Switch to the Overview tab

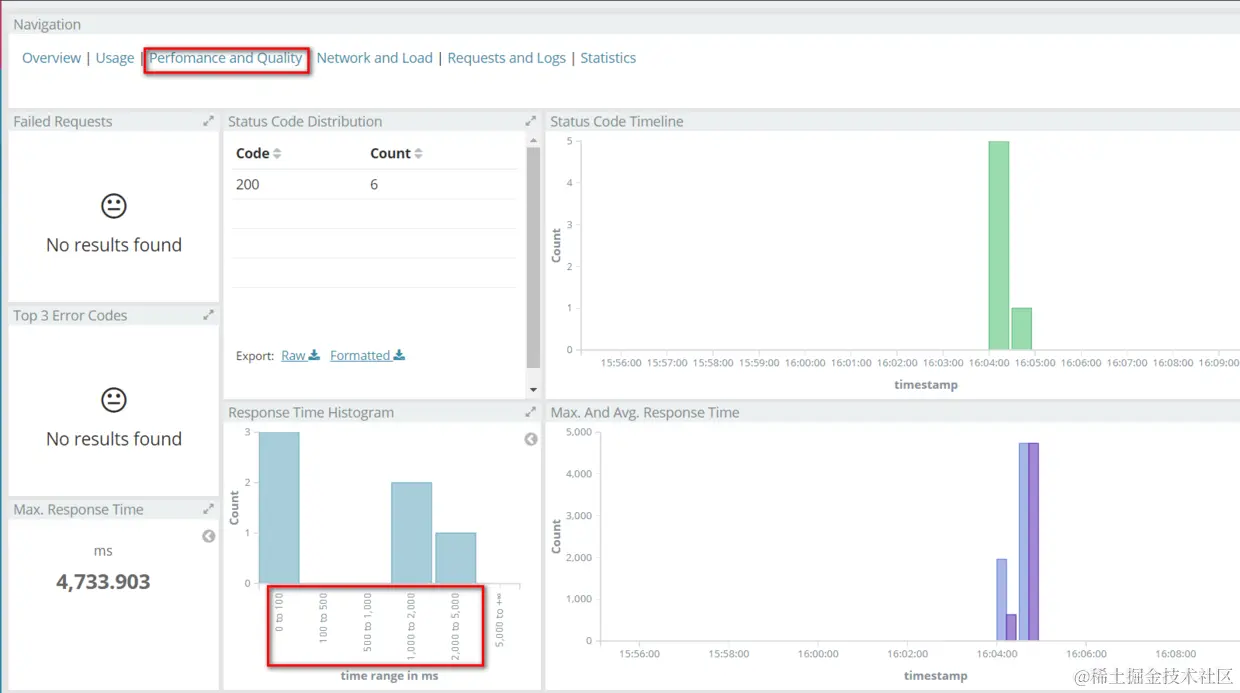click(51, 57)
